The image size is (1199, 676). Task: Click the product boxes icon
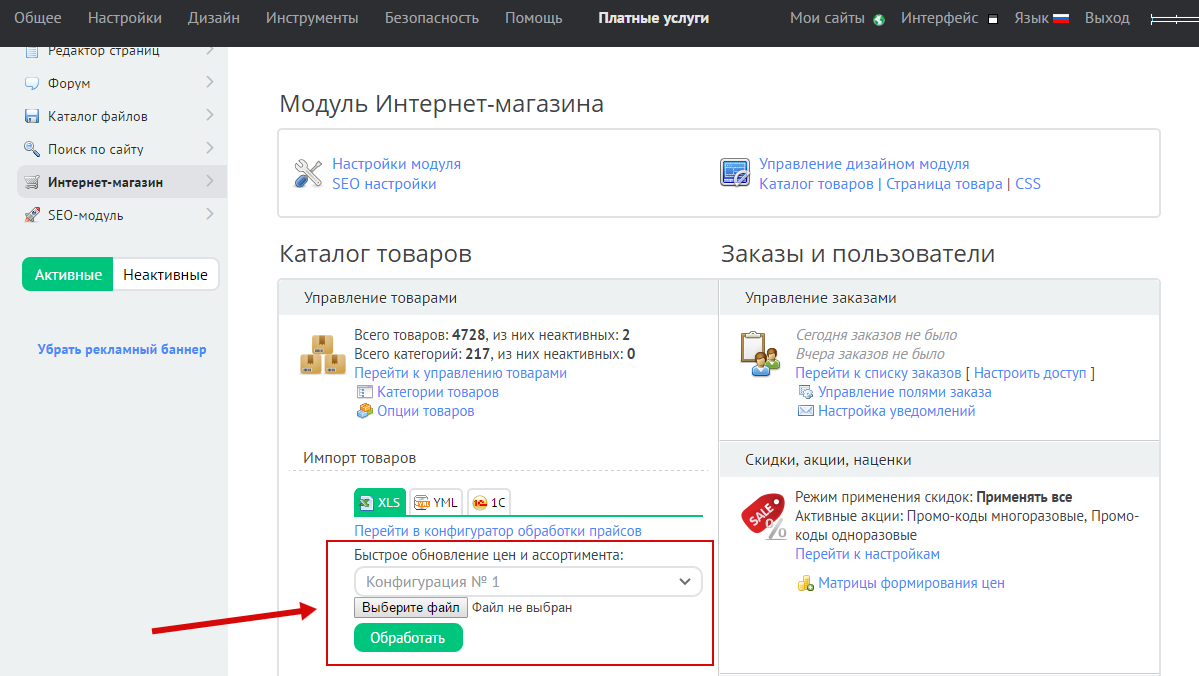pos(323,355)
